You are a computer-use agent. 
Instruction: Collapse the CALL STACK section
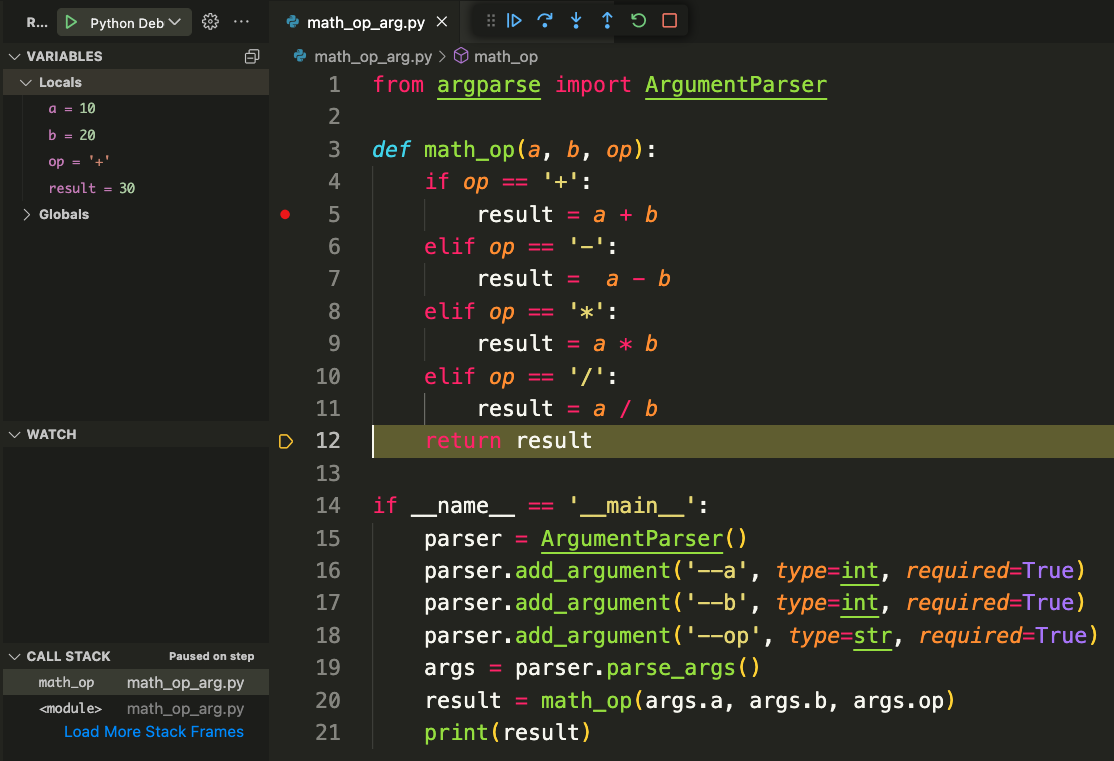point(15,657)
